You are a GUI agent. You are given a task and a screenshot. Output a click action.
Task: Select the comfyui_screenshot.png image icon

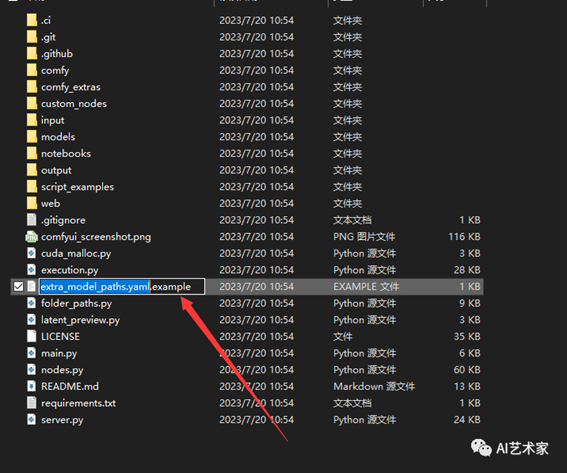point(31,236)
